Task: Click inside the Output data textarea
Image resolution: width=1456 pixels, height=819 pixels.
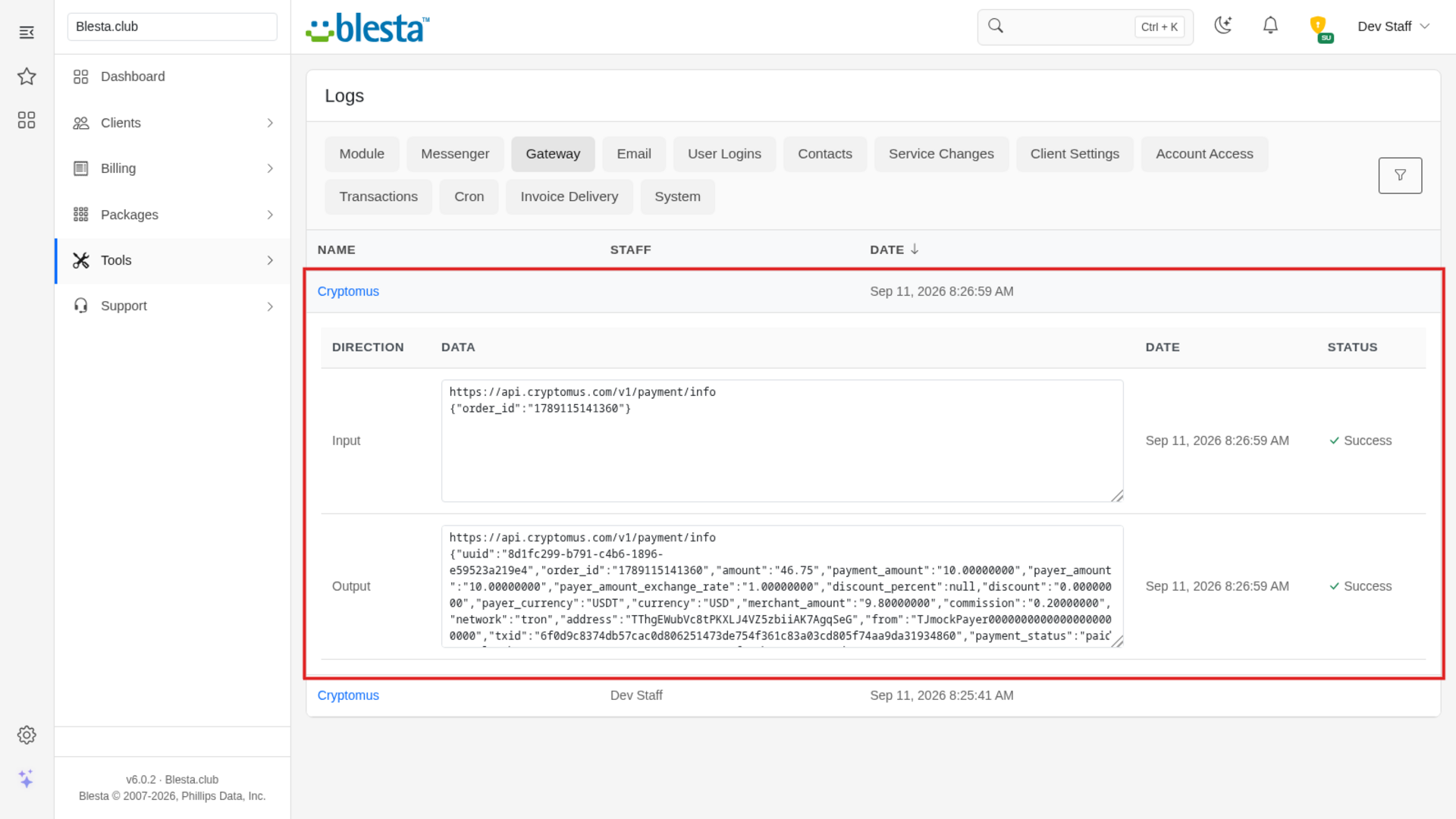Action: [x=782, y=586]
